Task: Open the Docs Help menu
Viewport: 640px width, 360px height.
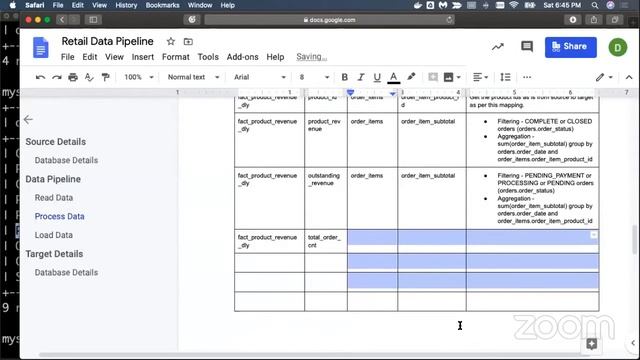Action: tap(275, 57)
